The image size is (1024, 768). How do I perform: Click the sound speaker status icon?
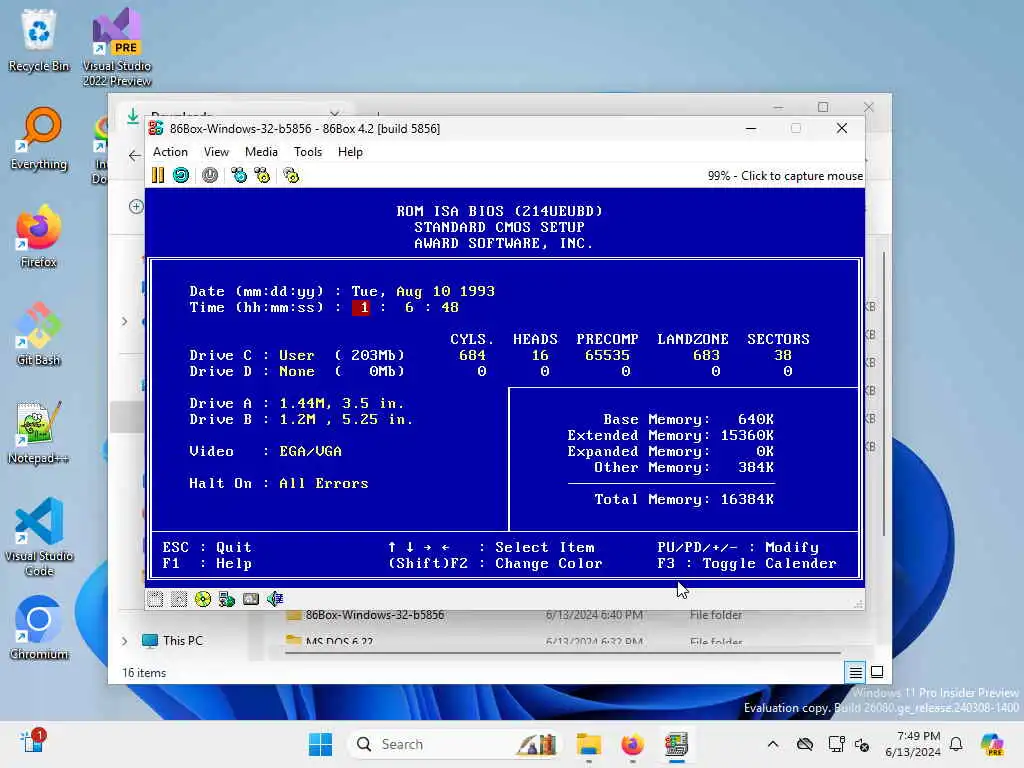275,599
